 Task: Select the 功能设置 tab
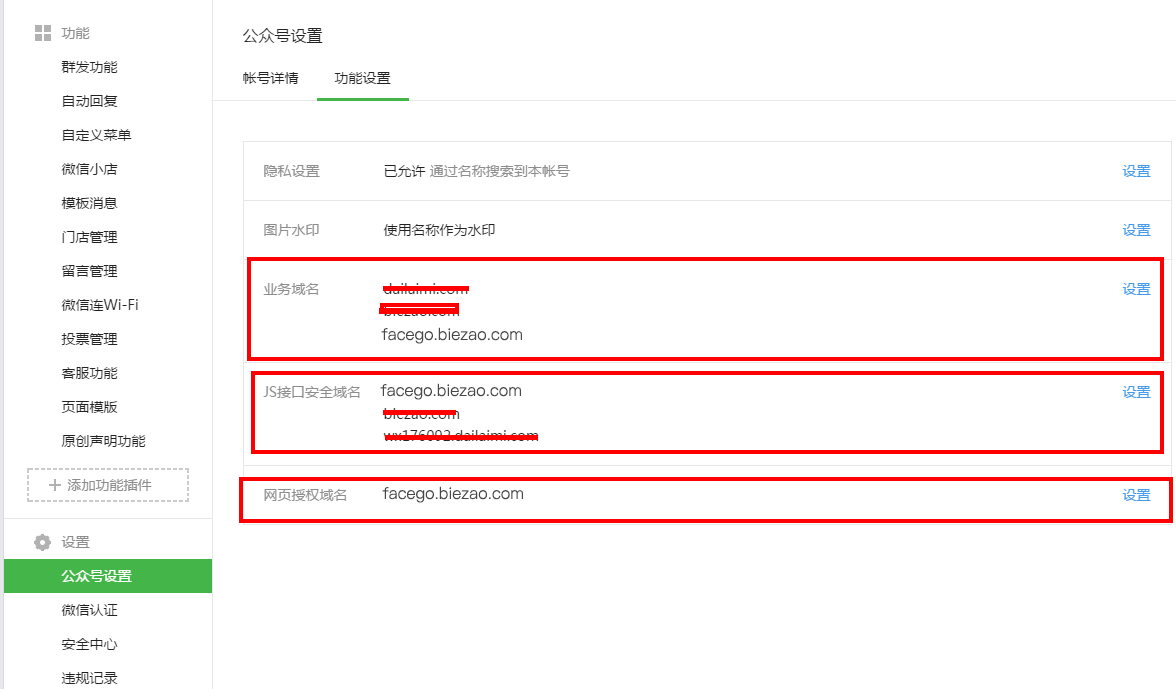point(362,78)
